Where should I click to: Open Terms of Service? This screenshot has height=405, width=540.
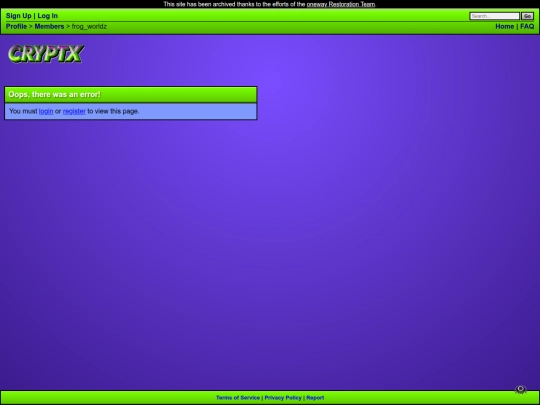click(x=238, y=398)
